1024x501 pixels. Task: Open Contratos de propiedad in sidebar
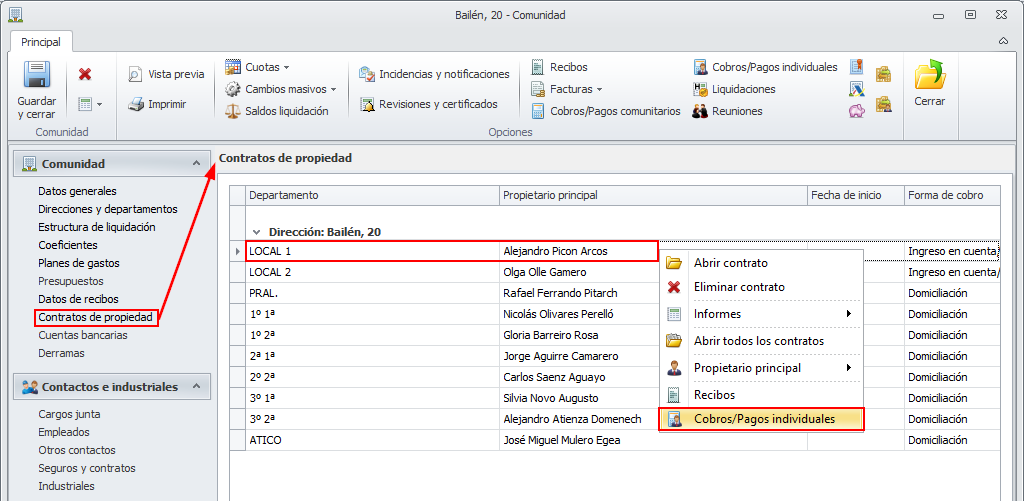pyautogui.click(x=96, y=317)
